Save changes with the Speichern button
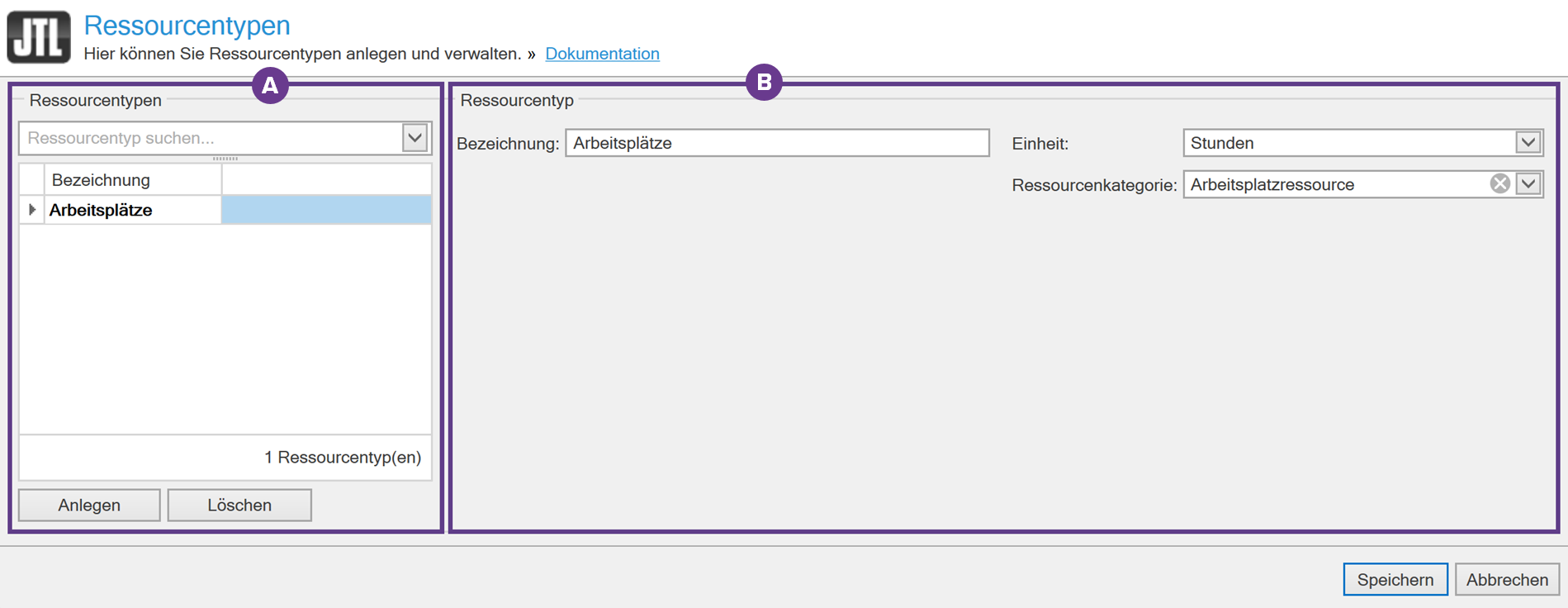Image resolution: width=1568 pixels, height=608 pixels. 1395,580
